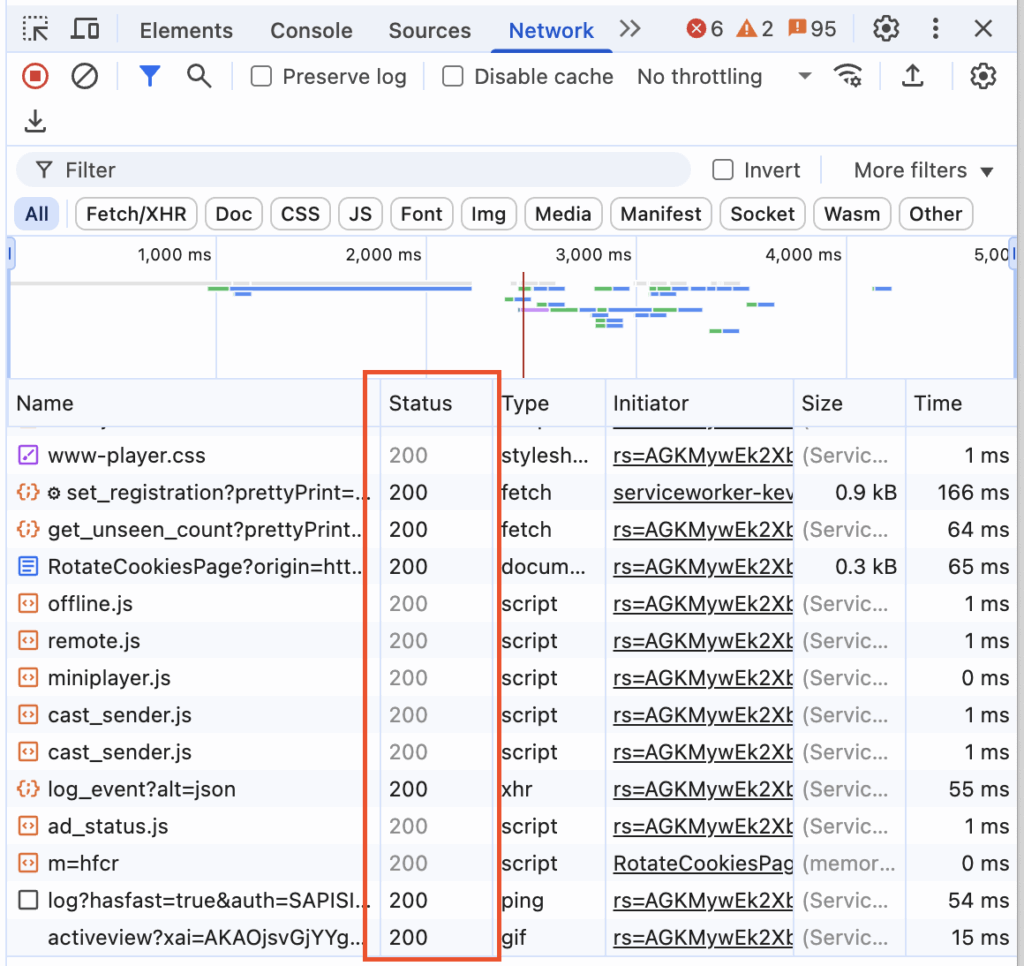This screenshot has width=1024, height=966.
Task: Open Network panel settings gear
Action: coord(983,76)
